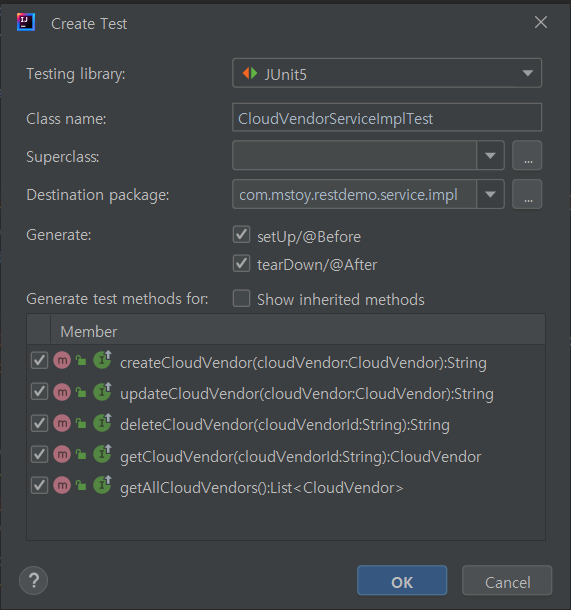Uncheck the createCloudVendor method checkbox
This screenshot has width=571, height=610.
39,361
